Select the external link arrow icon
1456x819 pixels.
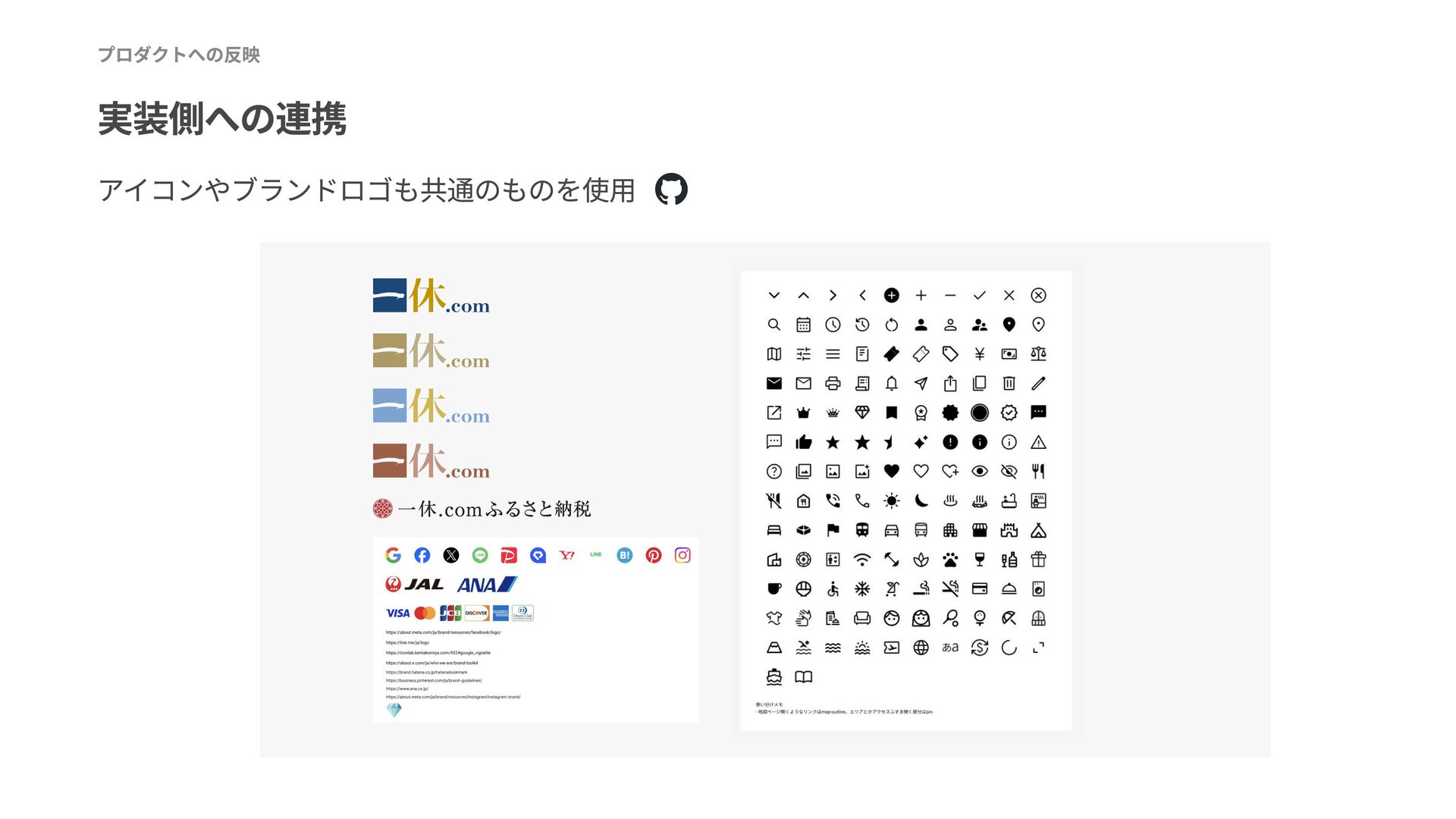pyautogui.click(x=773, y=413)
